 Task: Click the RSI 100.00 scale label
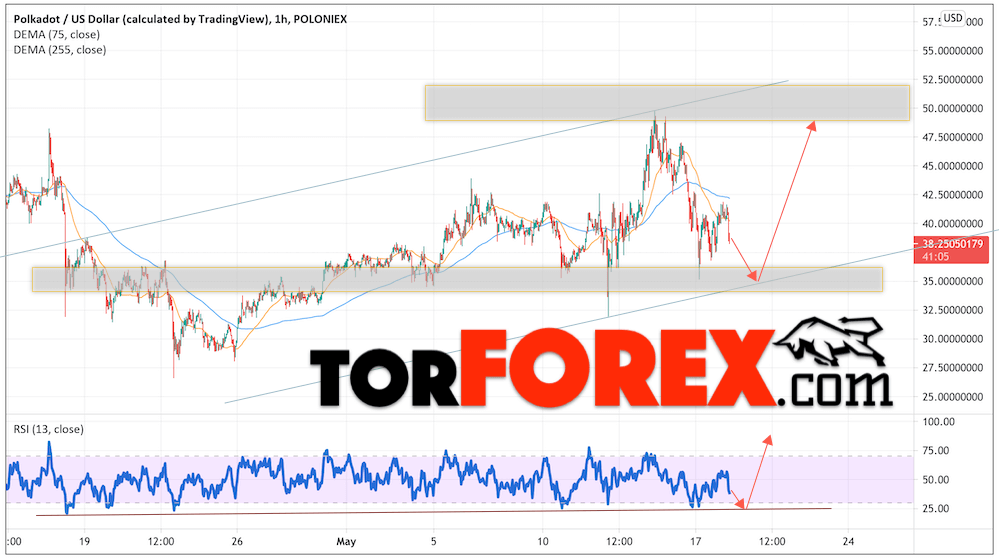point(938,422)
